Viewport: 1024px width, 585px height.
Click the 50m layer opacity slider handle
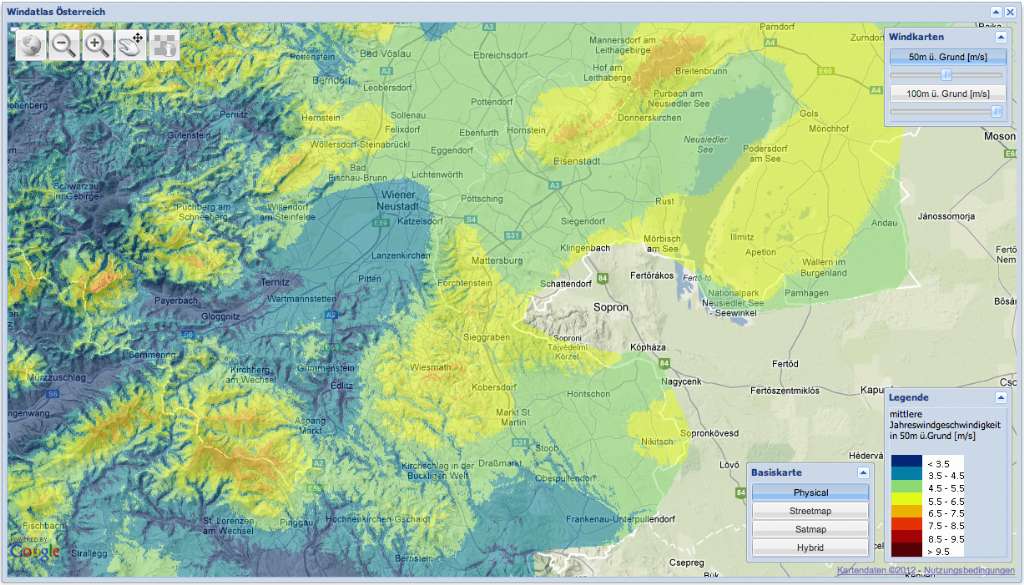point(946,75)
